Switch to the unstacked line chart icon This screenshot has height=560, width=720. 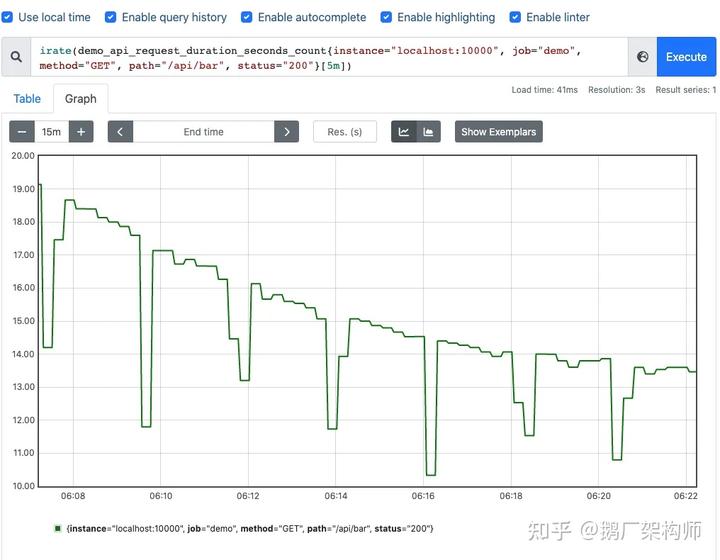pyautogui.click(x=404, y=132)
